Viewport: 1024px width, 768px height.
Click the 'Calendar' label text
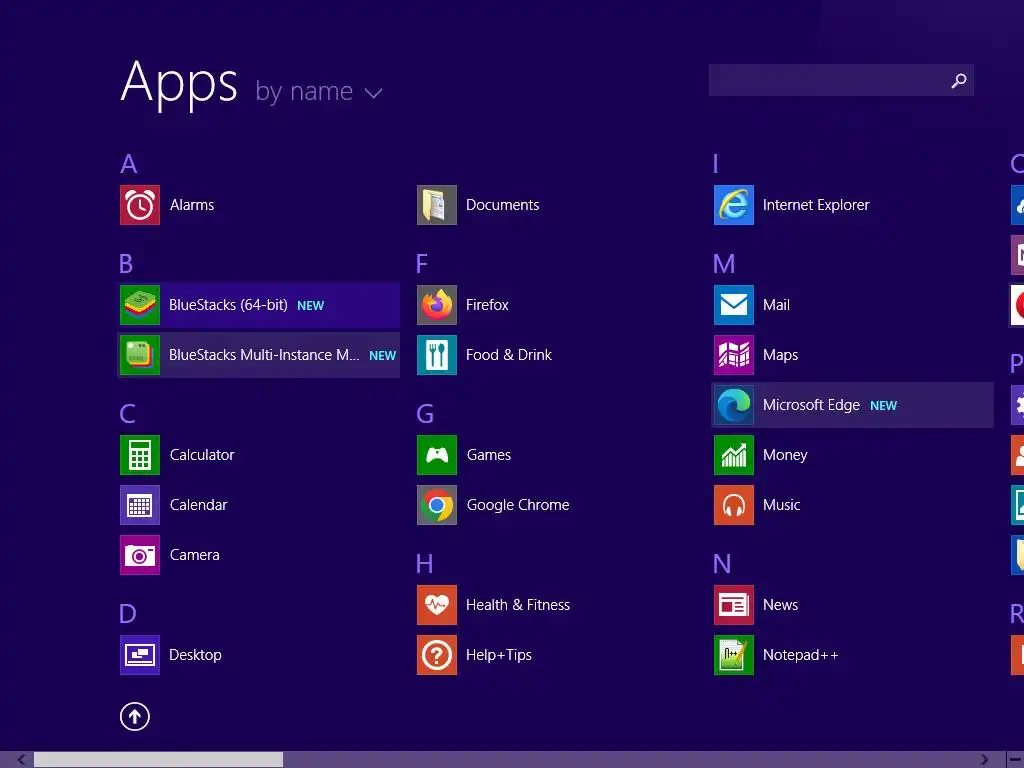199,505
